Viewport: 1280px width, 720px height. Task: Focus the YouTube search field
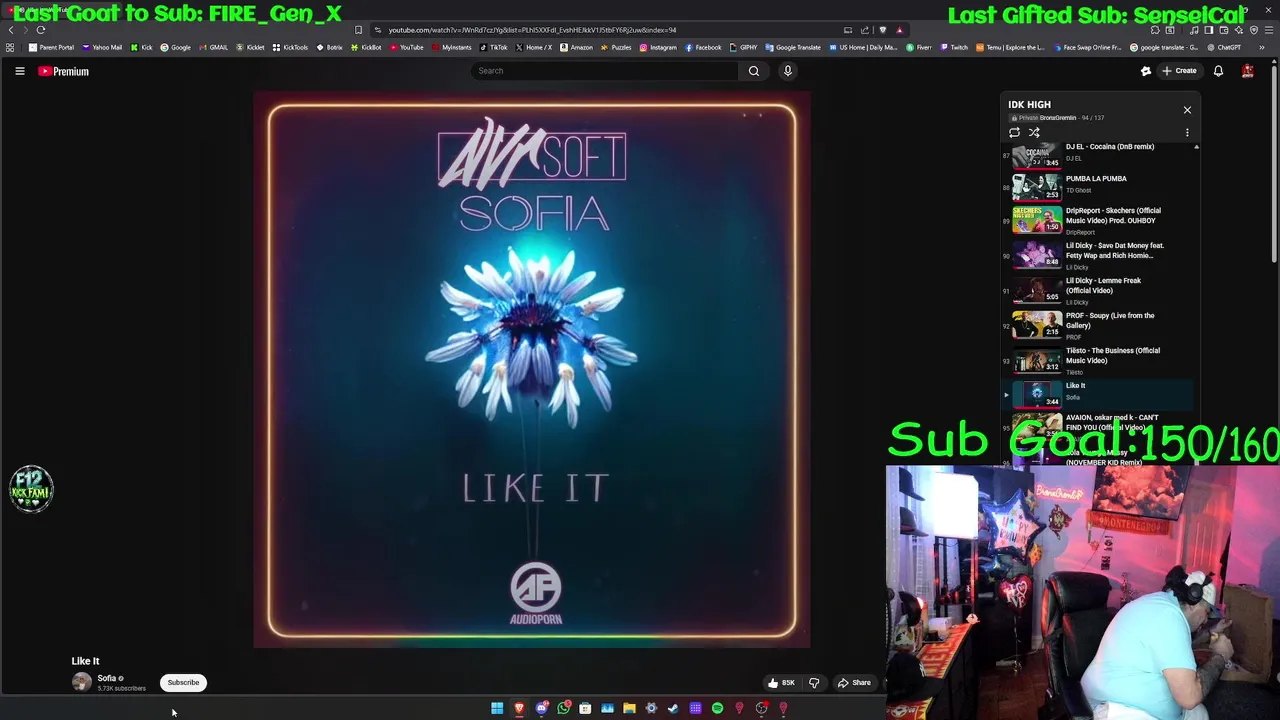605,71
